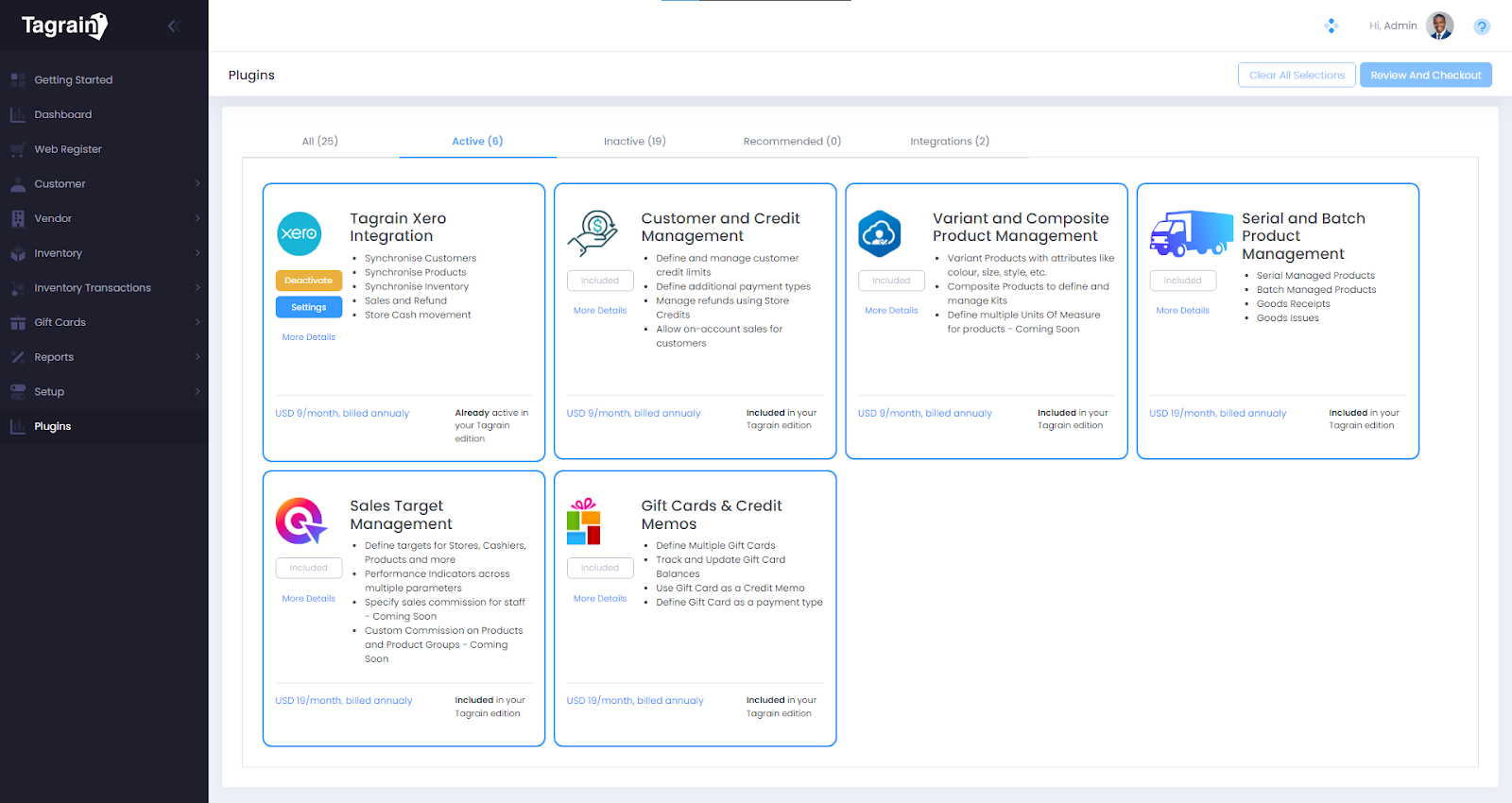Switch to the Recommended (0) tab

[792, 141]
